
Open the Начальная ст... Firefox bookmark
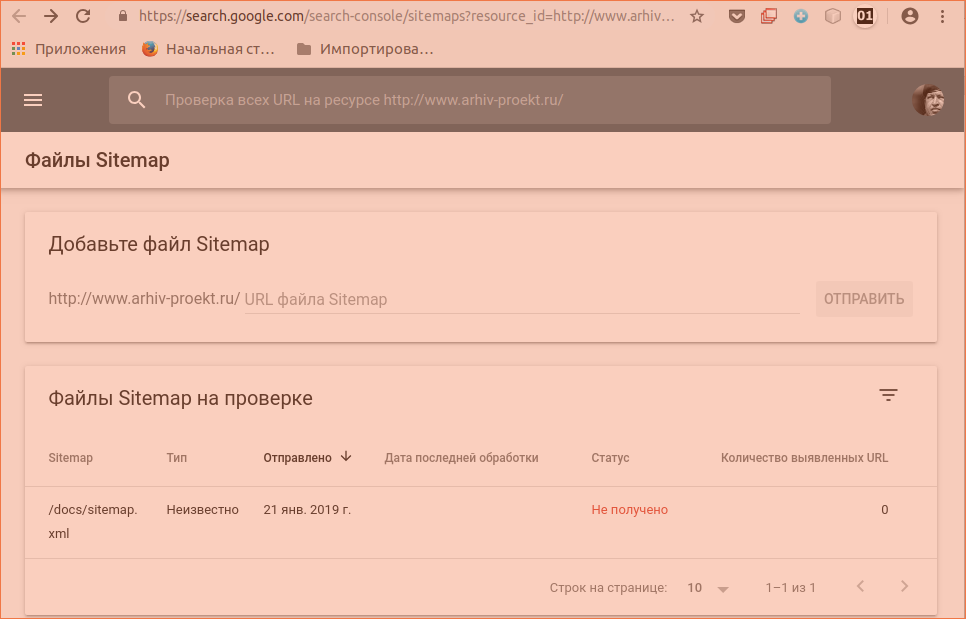coord(208,49)
